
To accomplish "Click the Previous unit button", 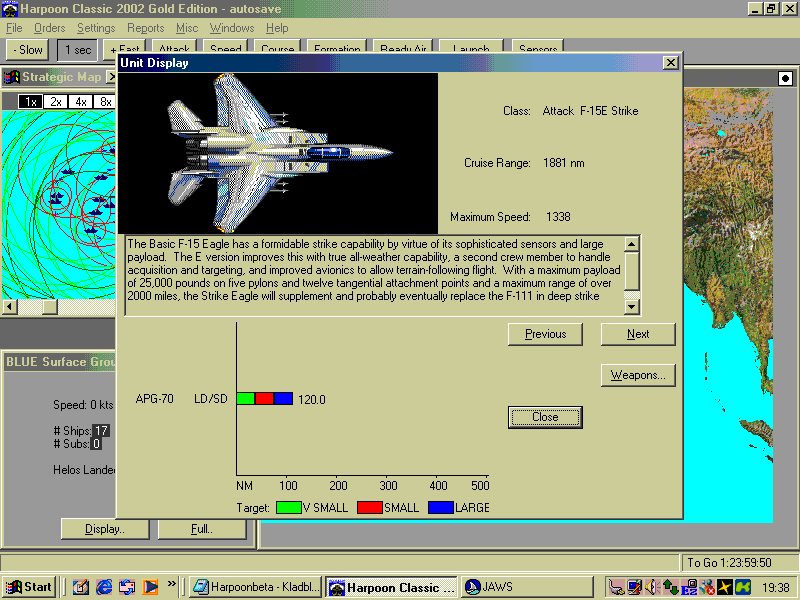I will click(545, 334).
